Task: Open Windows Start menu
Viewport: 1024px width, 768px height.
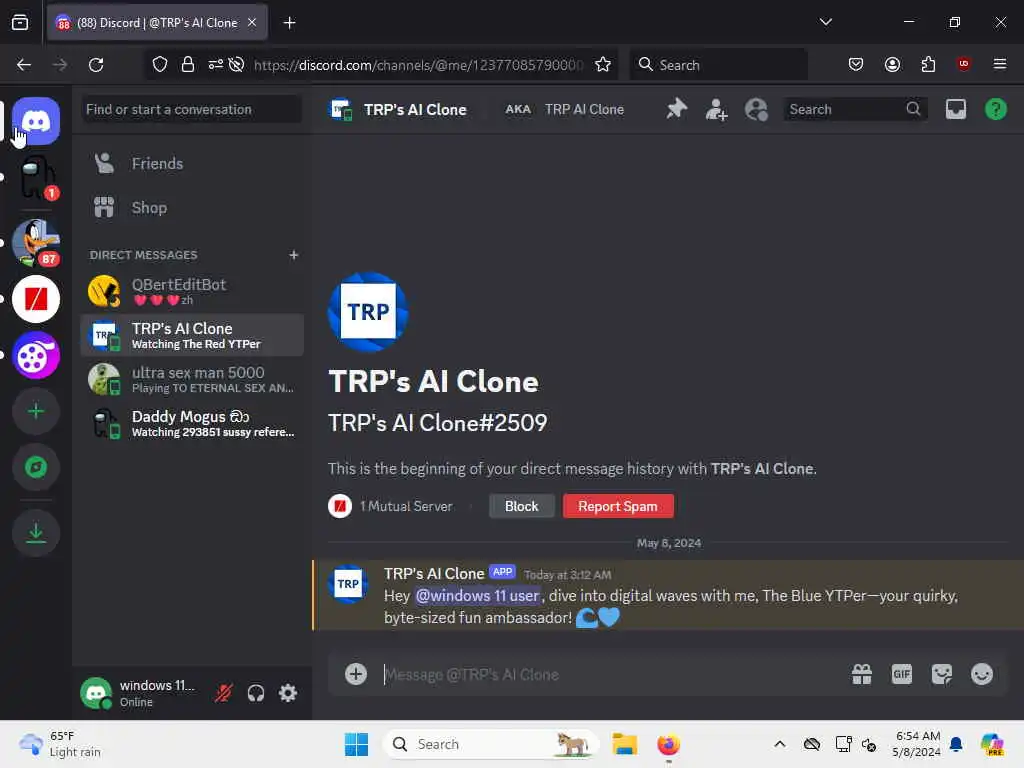Action: click(x=357, y=744)
